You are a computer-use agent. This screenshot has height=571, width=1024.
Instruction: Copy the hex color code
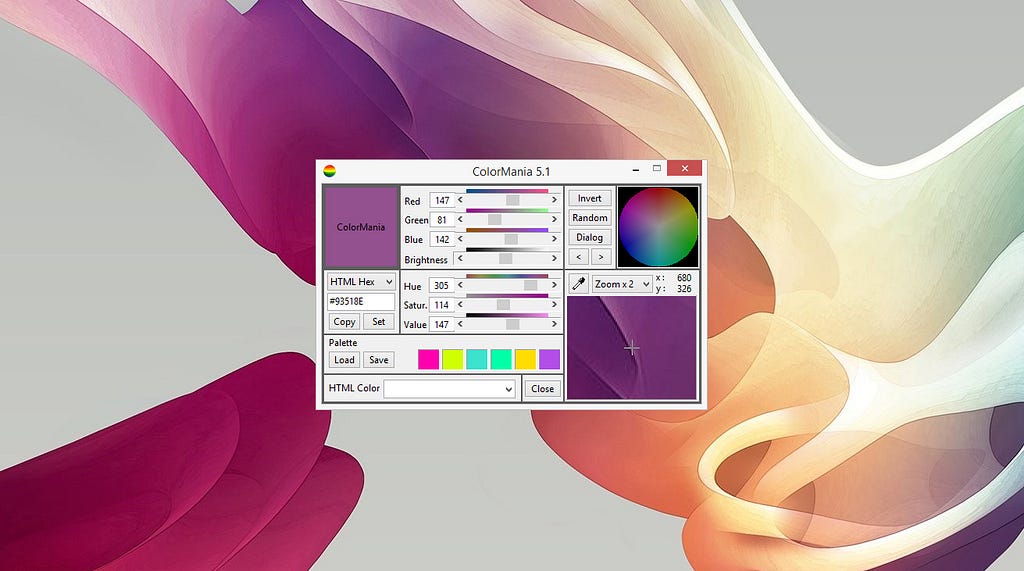(x=344, y=321)
